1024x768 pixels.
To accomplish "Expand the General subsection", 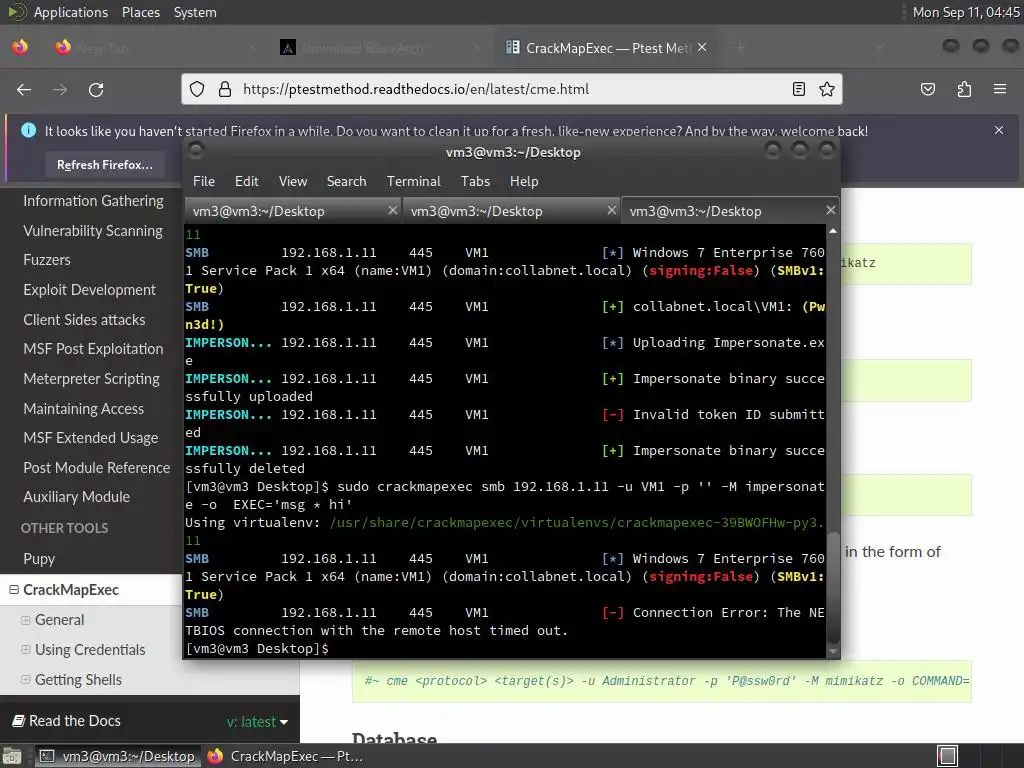I will click(25, 620).
